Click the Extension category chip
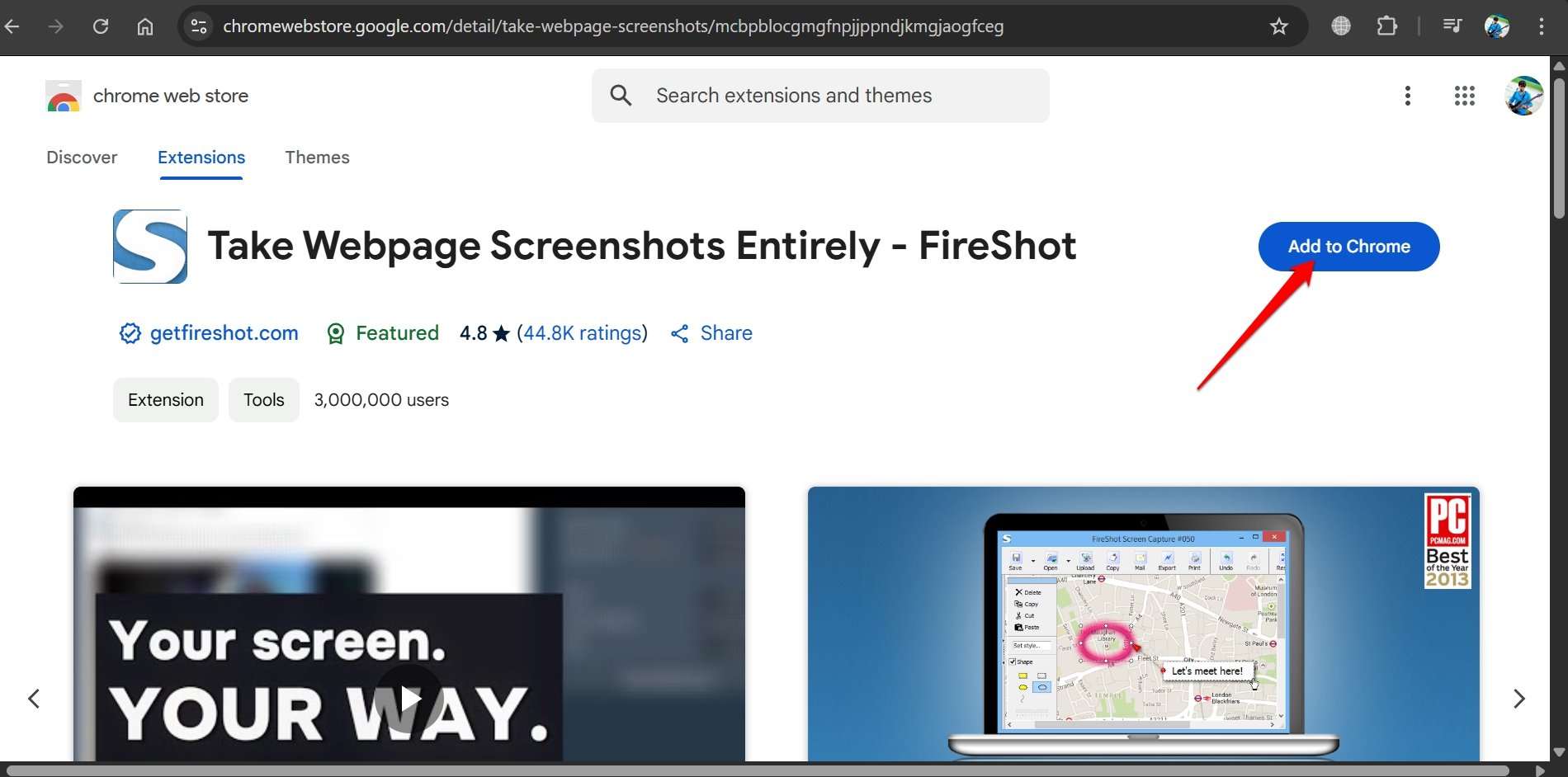 pos(166,400)
